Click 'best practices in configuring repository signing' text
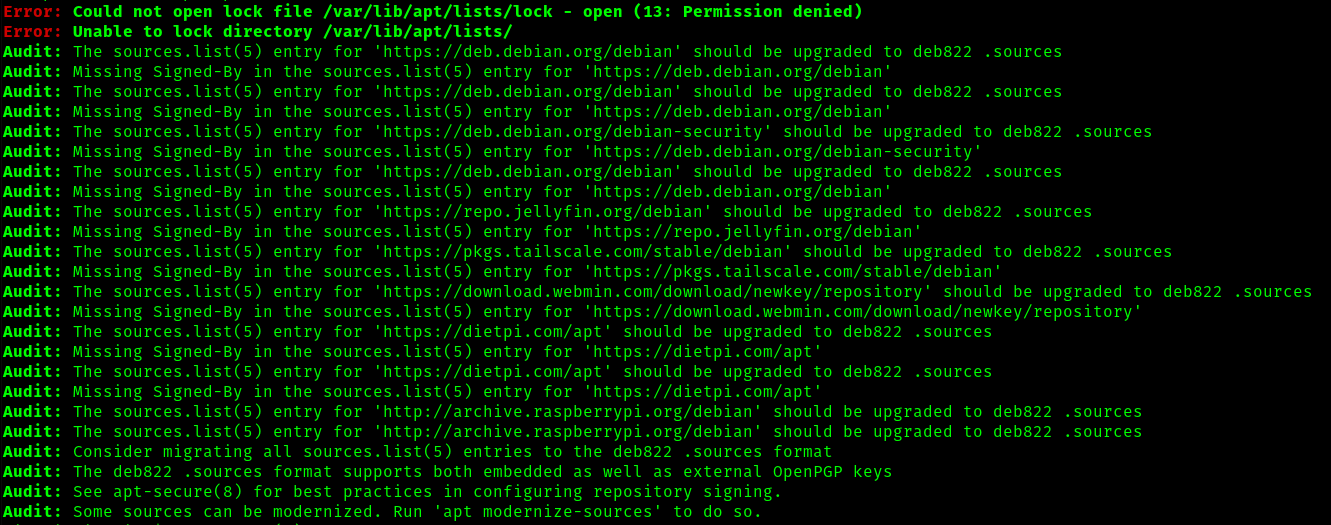 coord(537,492)
